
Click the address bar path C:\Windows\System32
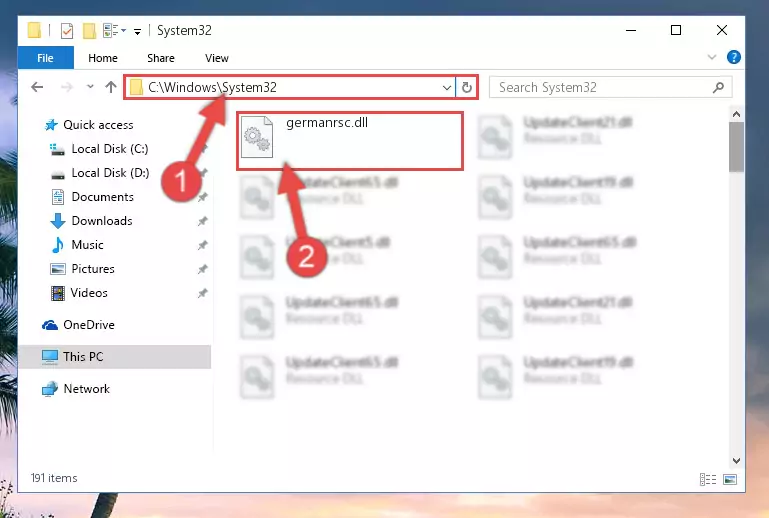212,87
